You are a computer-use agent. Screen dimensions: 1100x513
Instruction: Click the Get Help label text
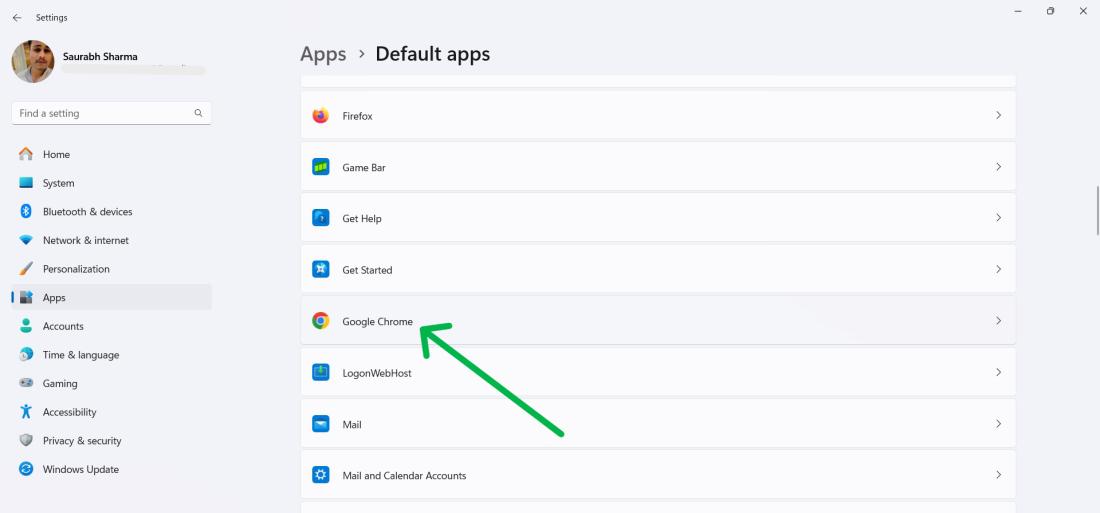point(362,219)
